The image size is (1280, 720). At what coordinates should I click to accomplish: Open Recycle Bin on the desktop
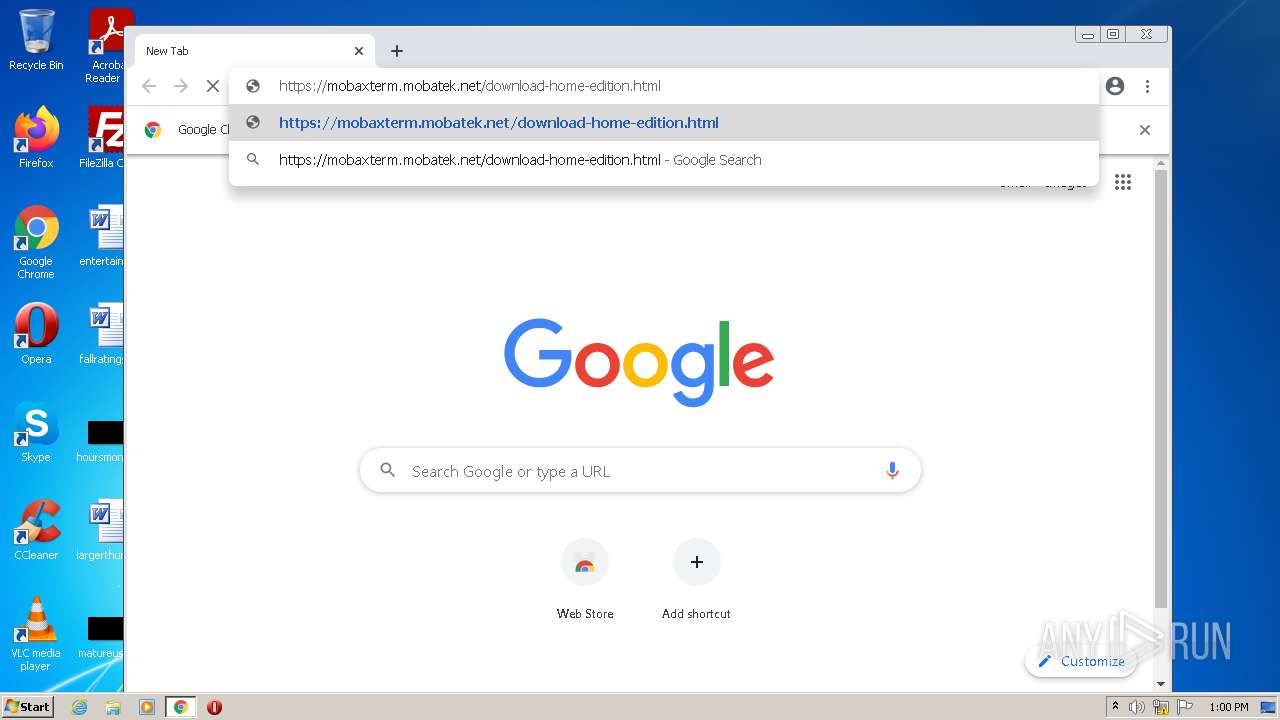pos(36,40)
